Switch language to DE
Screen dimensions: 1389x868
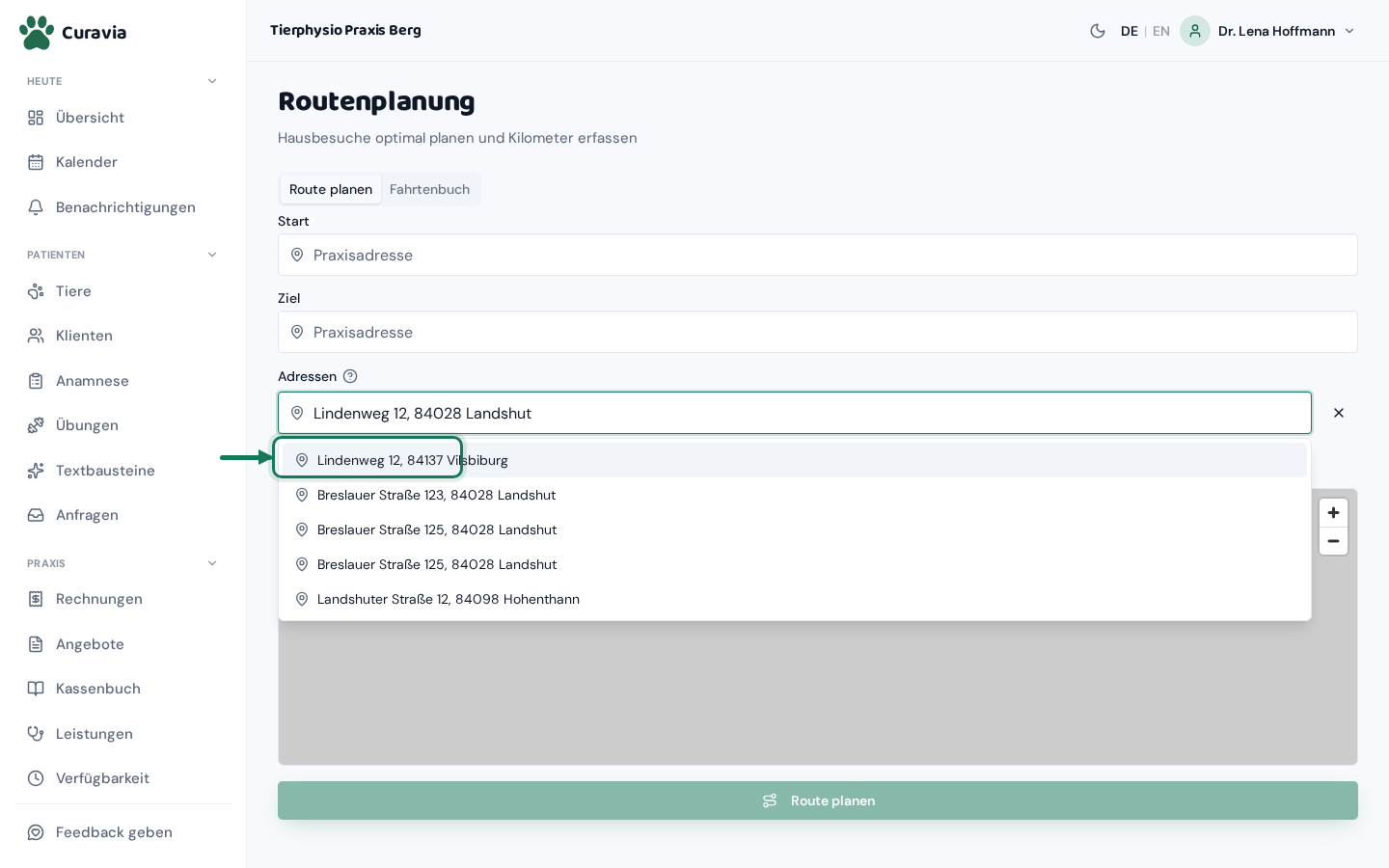tap(1130, 31)
